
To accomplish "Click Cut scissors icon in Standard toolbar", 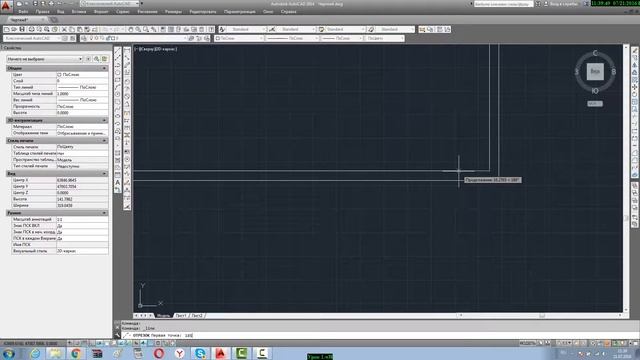I will (x=64, y=29).
